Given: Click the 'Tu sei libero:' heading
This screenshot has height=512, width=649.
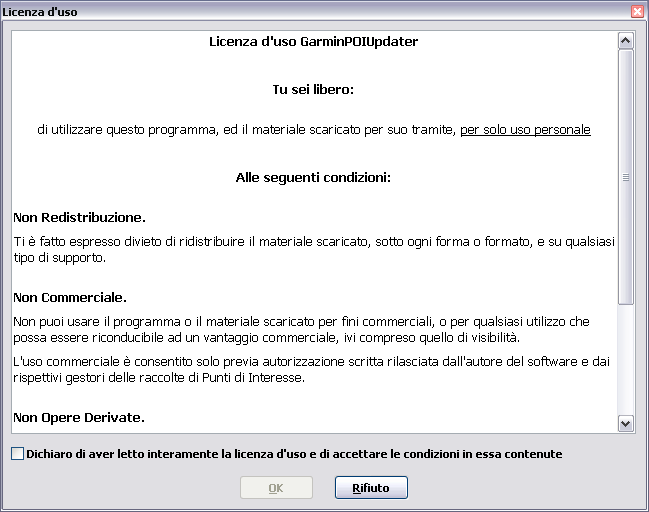Looking at the screenshot, I should (313, 90).
